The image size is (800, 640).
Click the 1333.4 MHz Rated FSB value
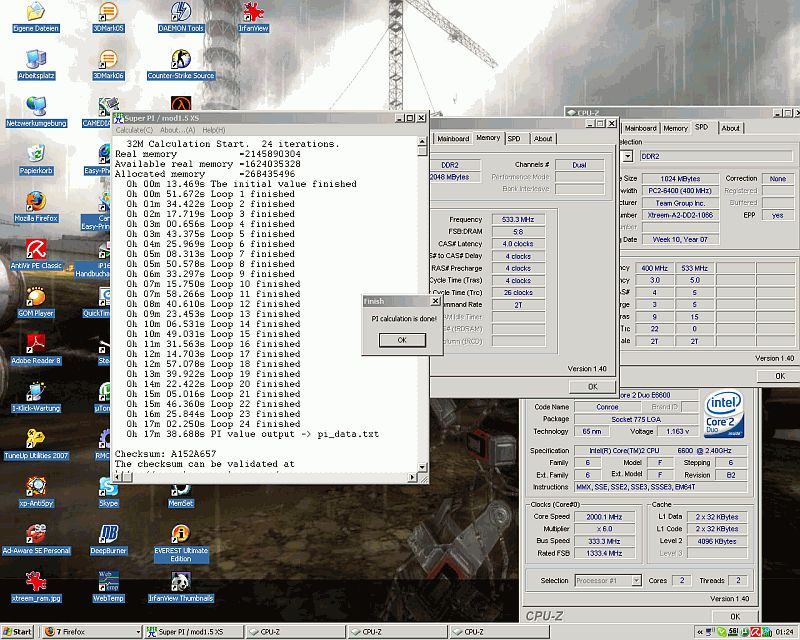pos(605,553)
